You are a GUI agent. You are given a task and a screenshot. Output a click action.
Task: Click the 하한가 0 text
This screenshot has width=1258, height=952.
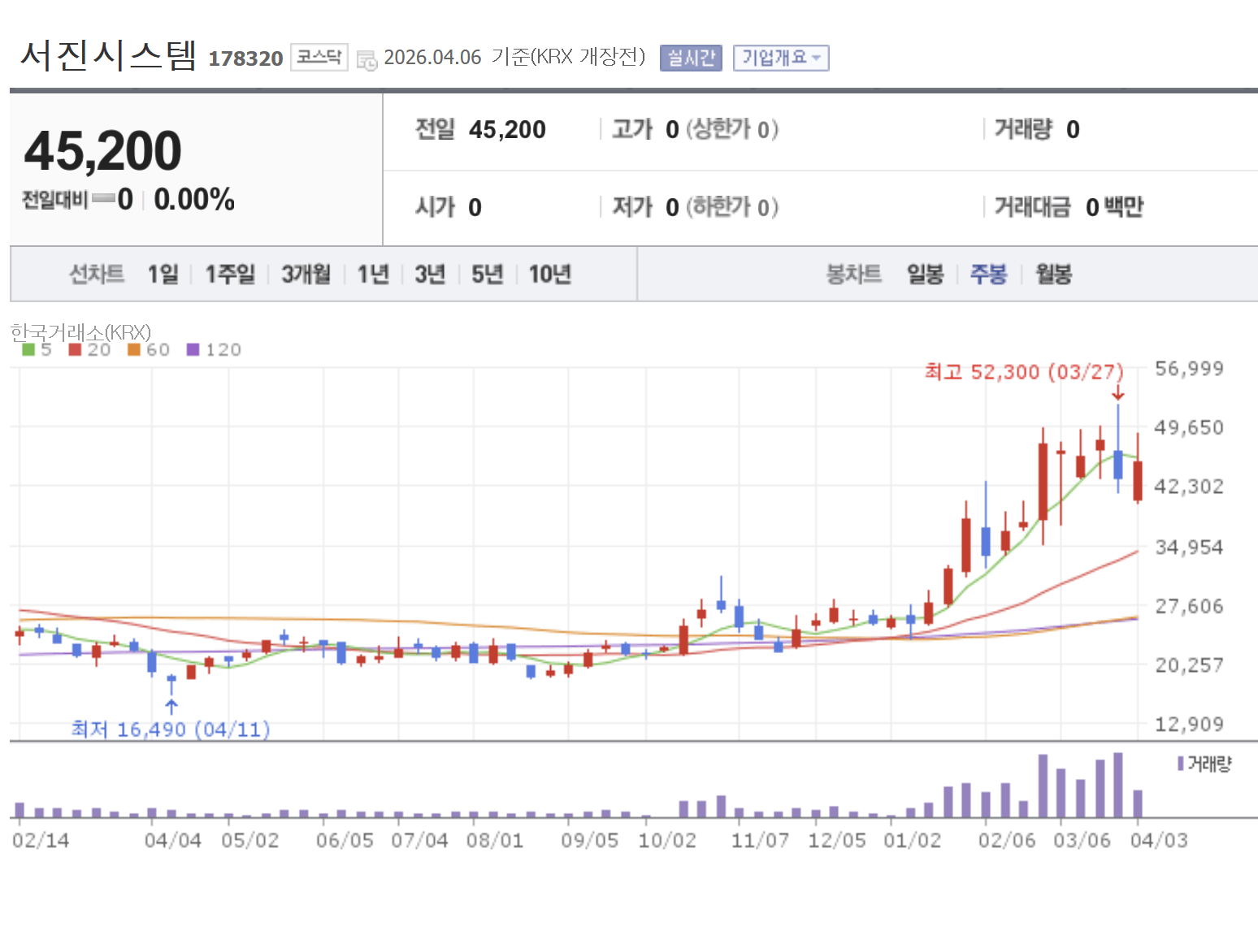pos(731,207)
